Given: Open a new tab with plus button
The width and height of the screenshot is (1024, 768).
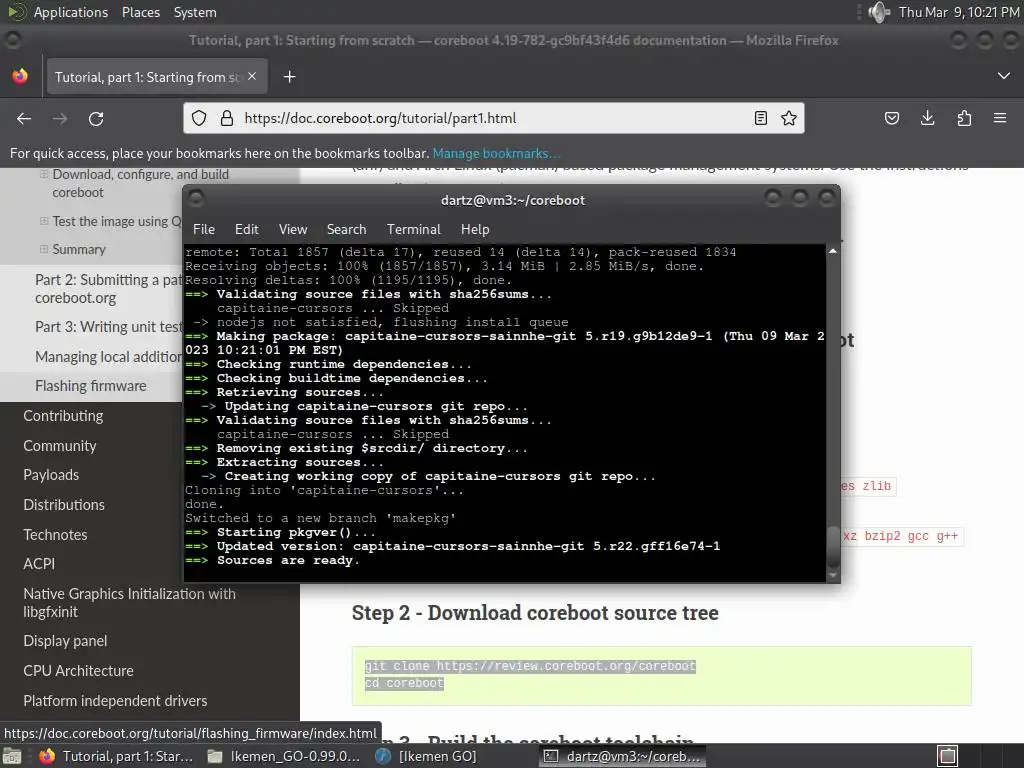Looking at the screenshot, I should [x=289, y=77].
